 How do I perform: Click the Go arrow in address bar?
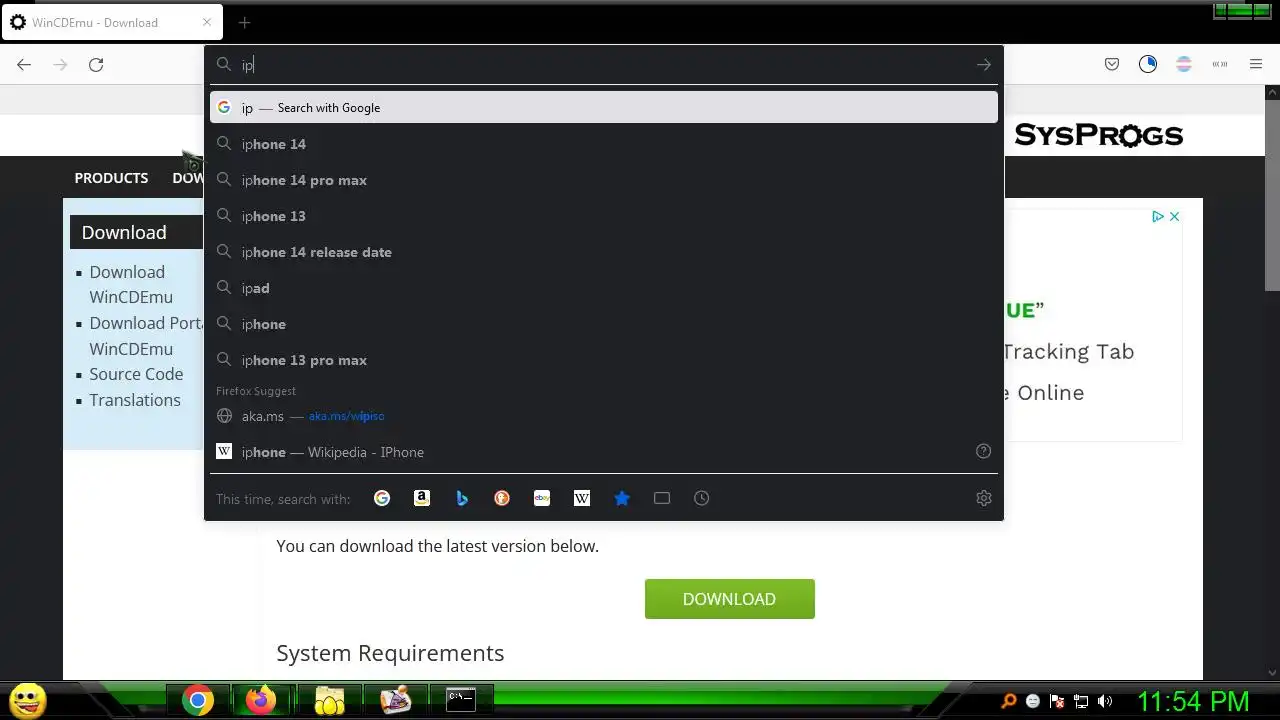984,65
